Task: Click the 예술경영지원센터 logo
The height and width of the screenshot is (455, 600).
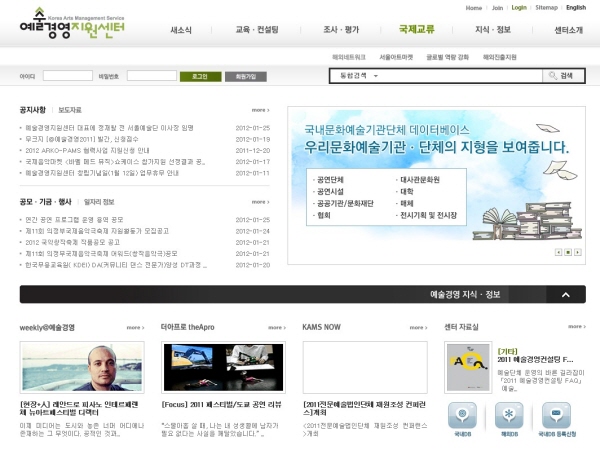Action: click(72, 24)
